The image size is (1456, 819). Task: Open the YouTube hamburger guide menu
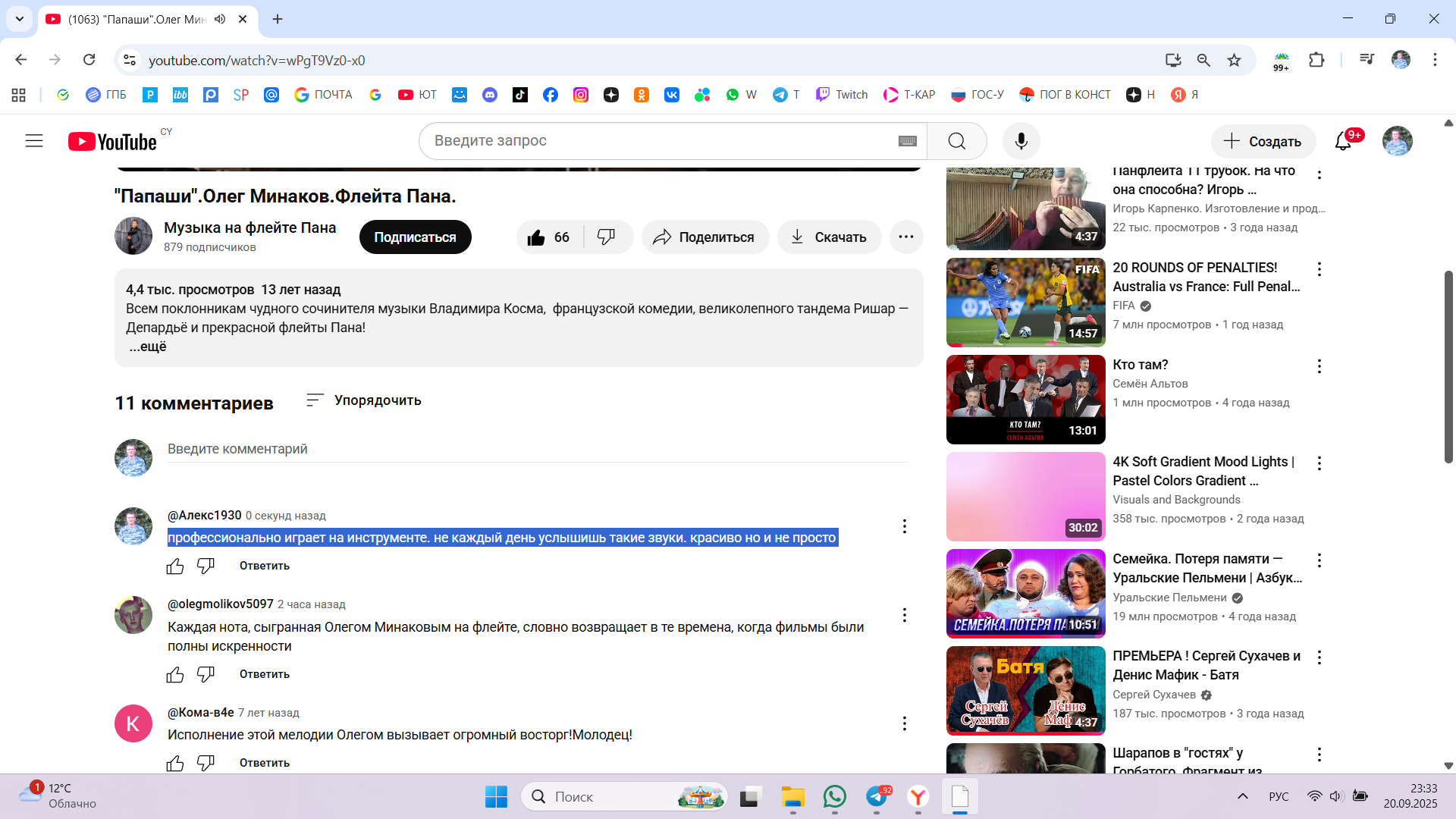pyautogui.click(x=34, y=141)
